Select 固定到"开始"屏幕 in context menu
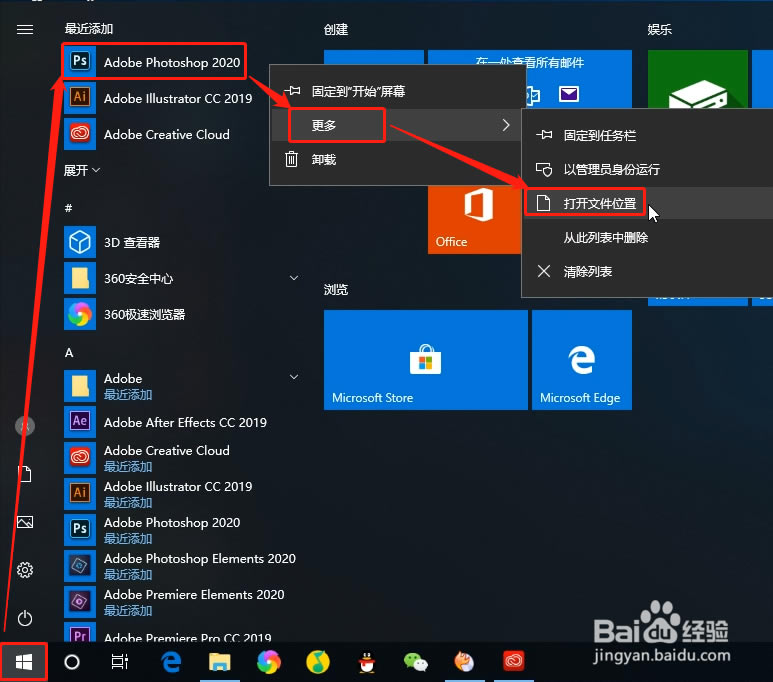773x682 pixels. (x=397, y=91)
